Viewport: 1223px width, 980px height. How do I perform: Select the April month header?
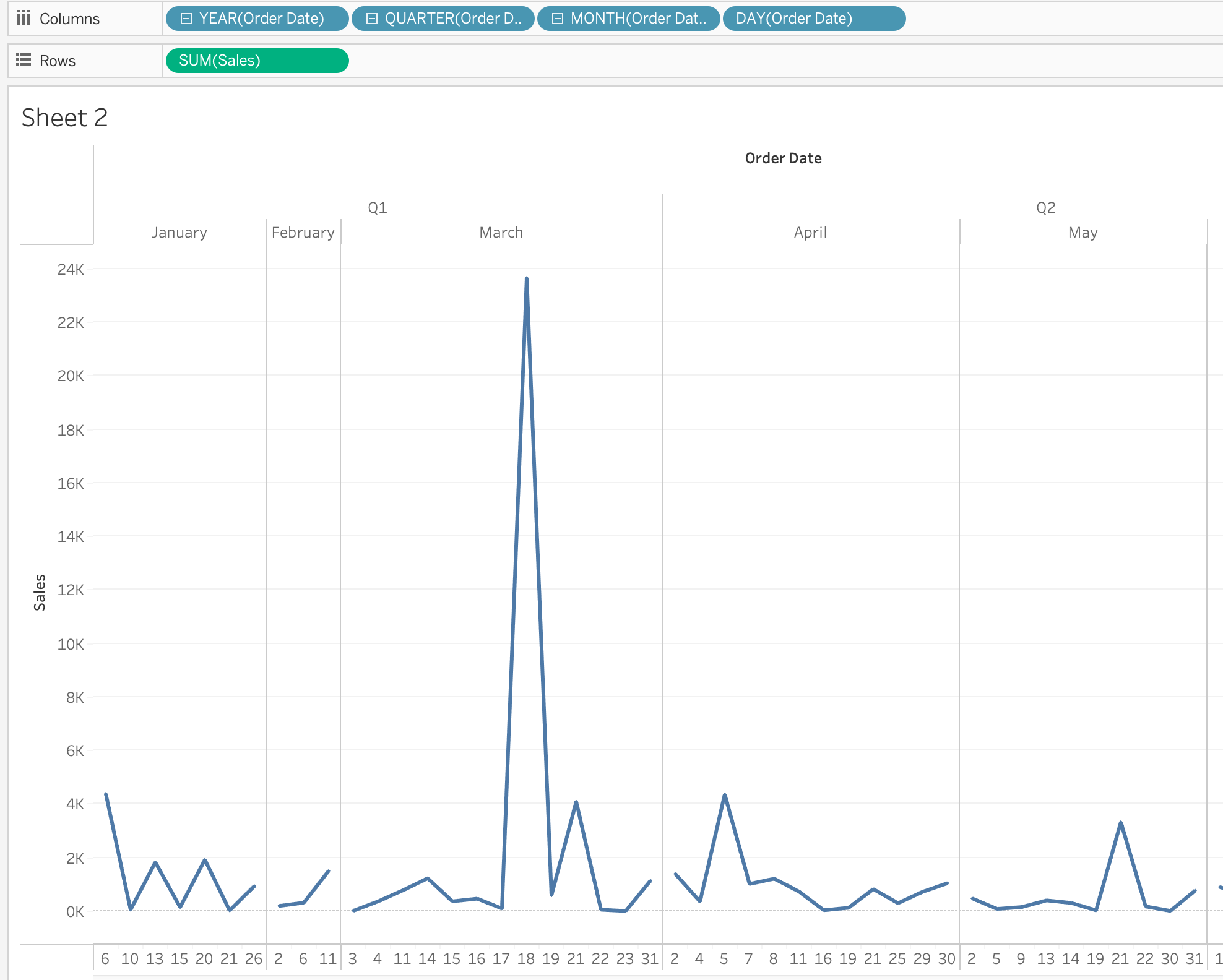tap(810, 233)
